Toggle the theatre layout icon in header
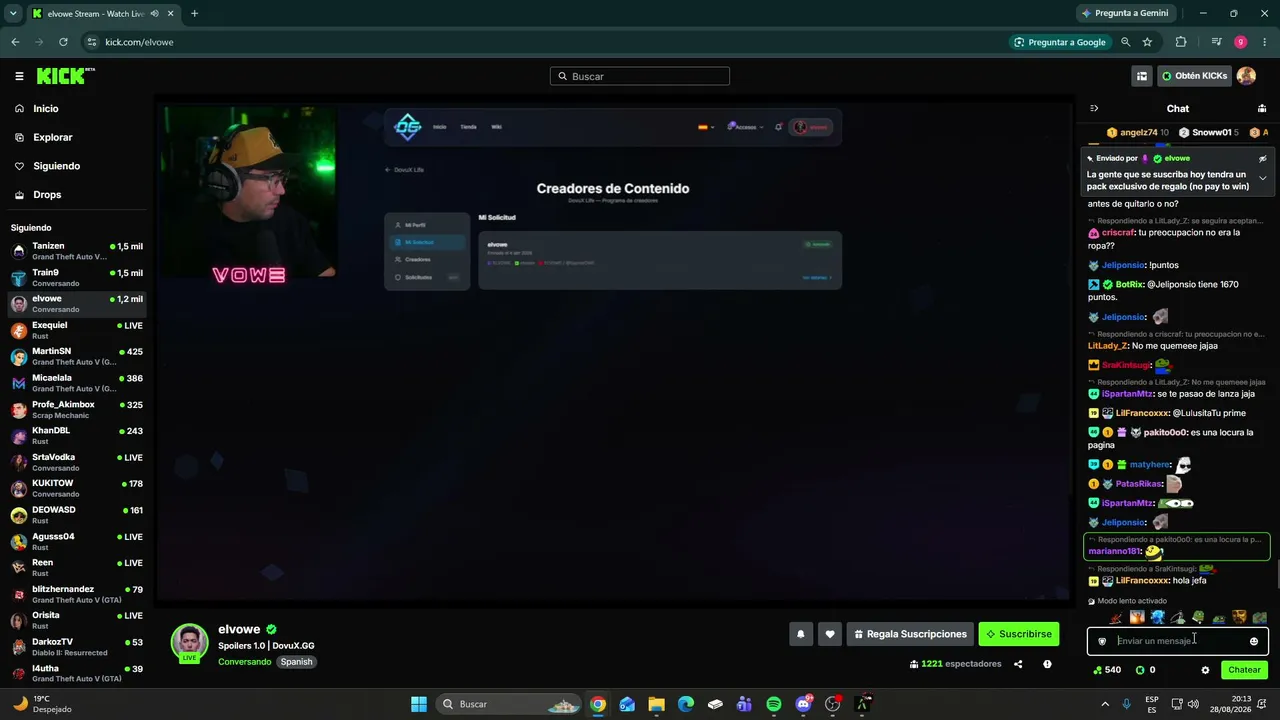Image resolution: width=1280 pixels, height=720 pixels. [1142, 76]
